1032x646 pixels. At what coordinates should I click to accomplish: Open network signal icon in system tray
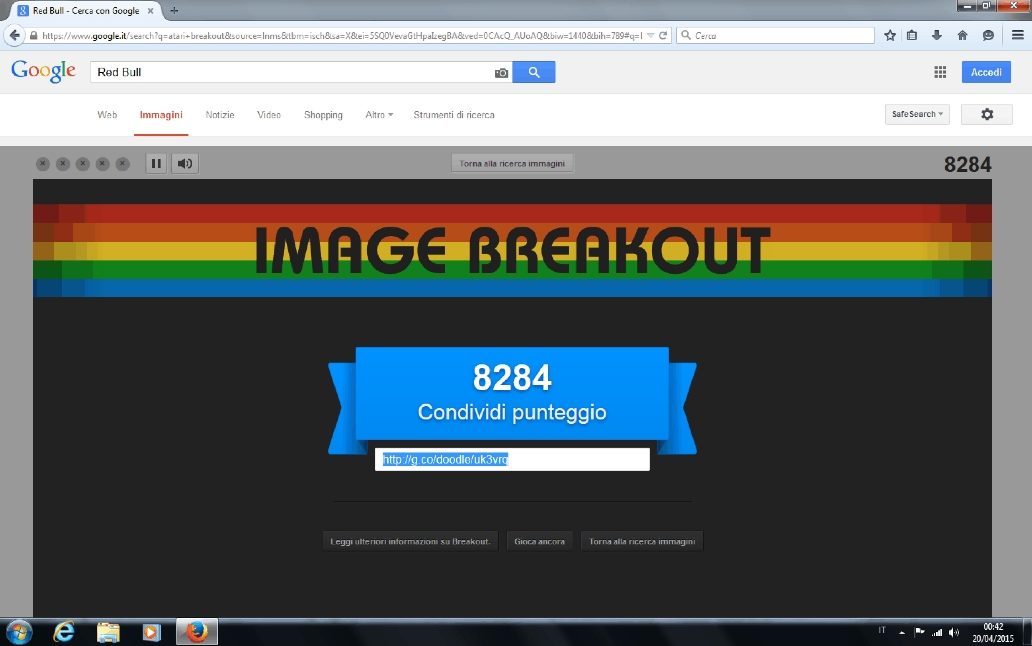tap(937, 632)
